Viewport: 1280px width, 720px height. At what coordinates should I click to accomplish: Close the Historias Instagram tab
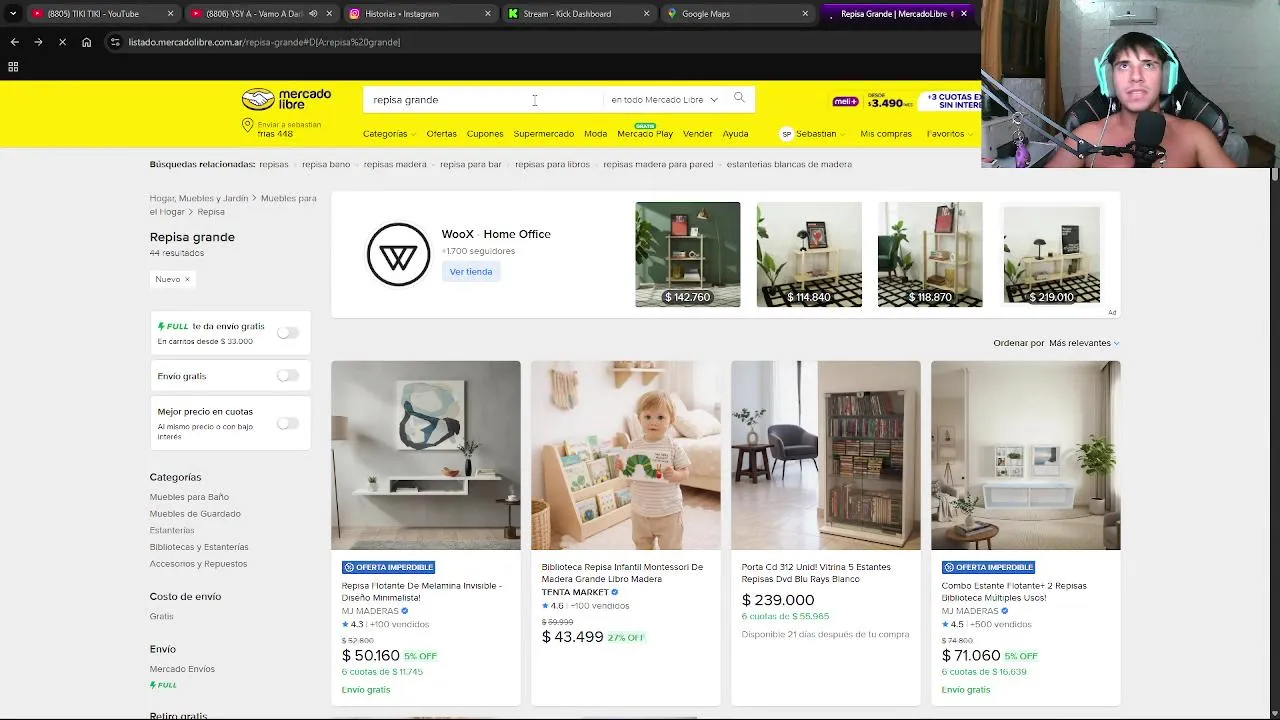488,14
